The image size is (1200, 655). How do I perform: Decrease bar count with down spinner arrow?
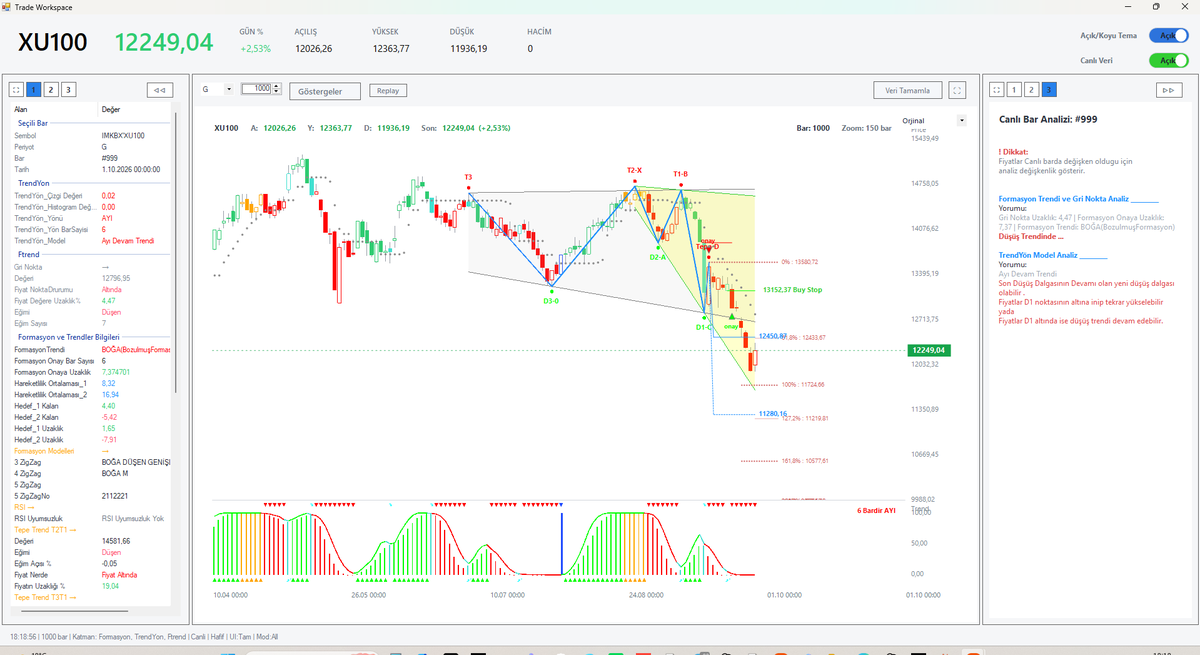pyautogui.click(x=275, y=92)
